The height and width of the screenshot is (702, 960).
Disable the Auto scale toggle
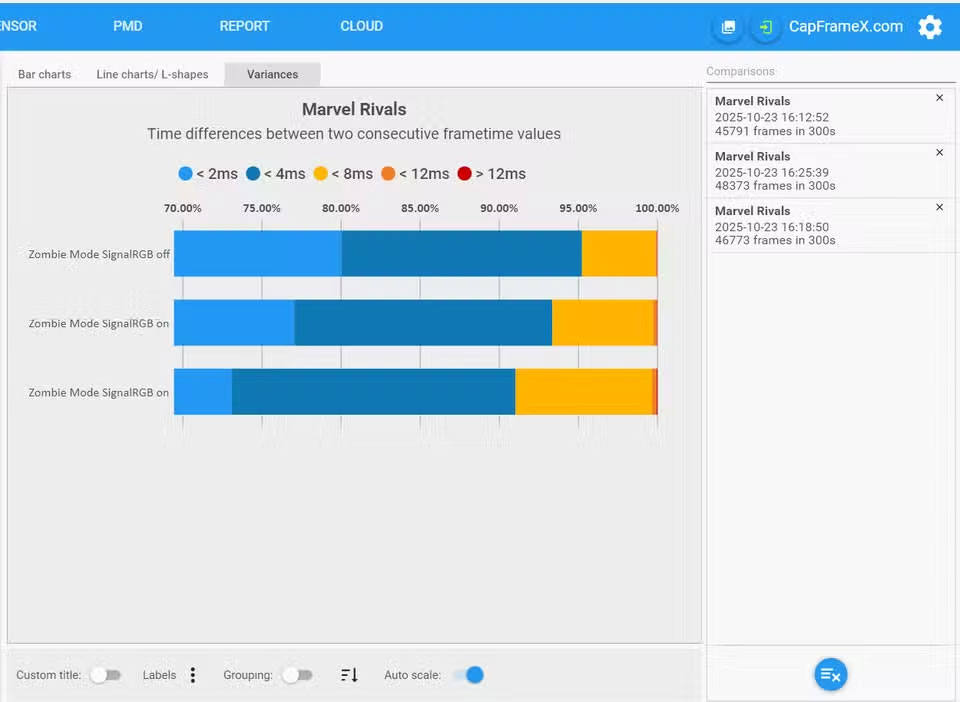tap(468, 675)
